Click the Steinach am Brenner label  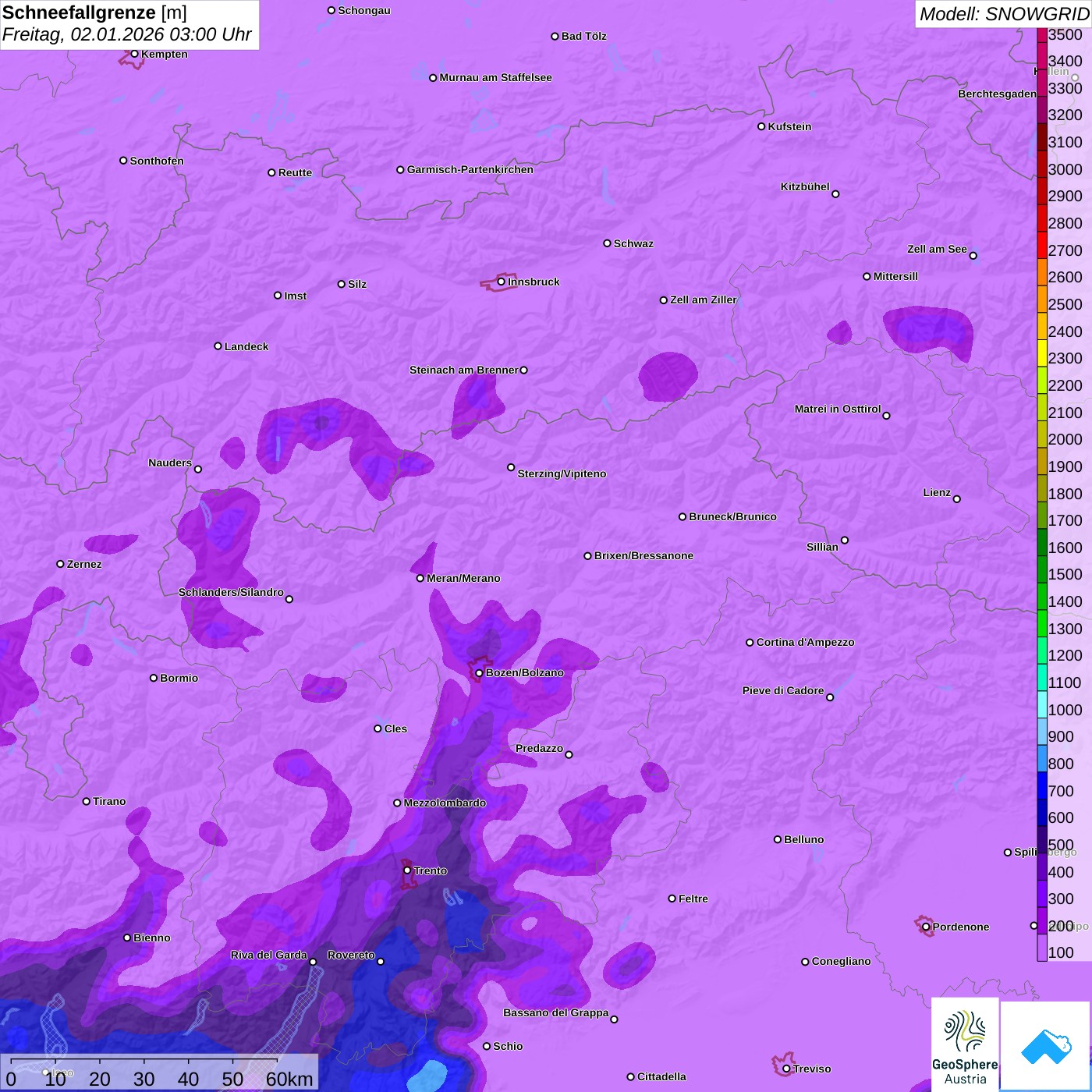pyautogui.click(x=463, y=370)
